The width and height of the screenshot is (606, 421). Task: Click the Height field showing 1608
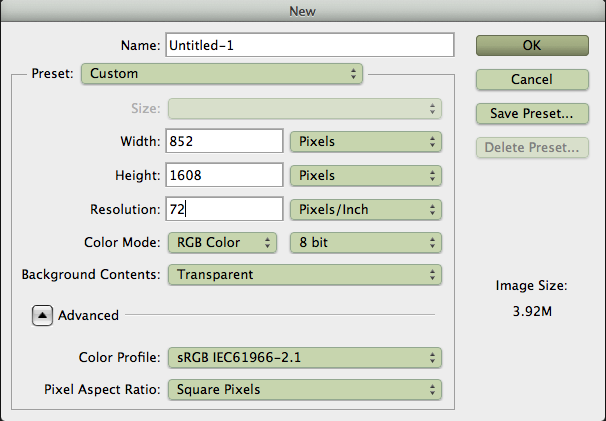[x=224, y=175]
